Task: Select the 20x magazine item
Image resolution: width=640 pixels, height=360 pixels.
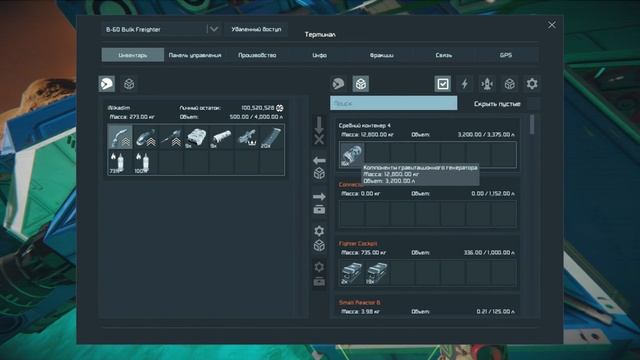Action: pyautogui.click(x=271, y=137)
